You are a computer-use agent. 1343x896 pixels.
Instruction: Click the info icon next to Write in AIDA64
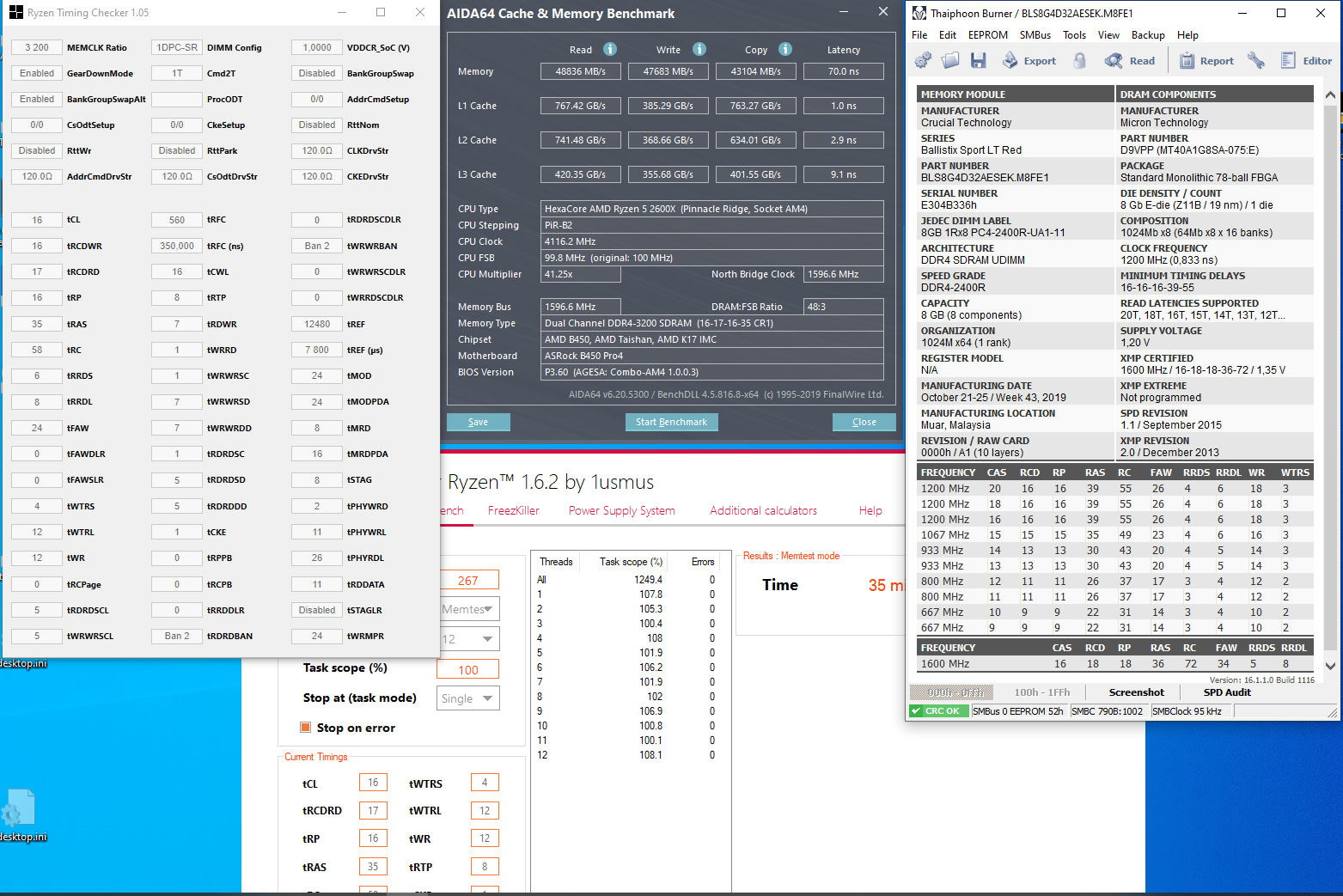point(699,49)
